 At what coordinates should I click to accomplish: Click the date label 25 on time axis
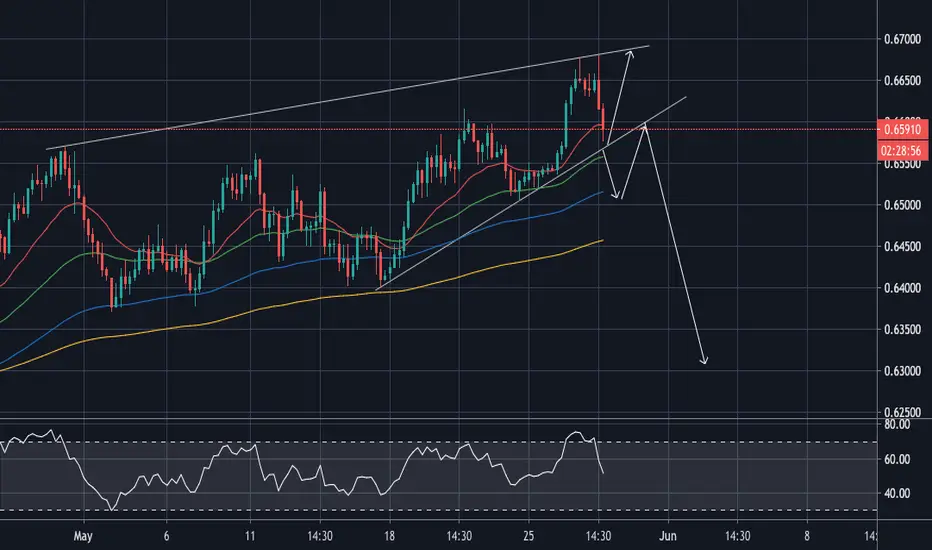pyautogui.click(x=528, y=536)
